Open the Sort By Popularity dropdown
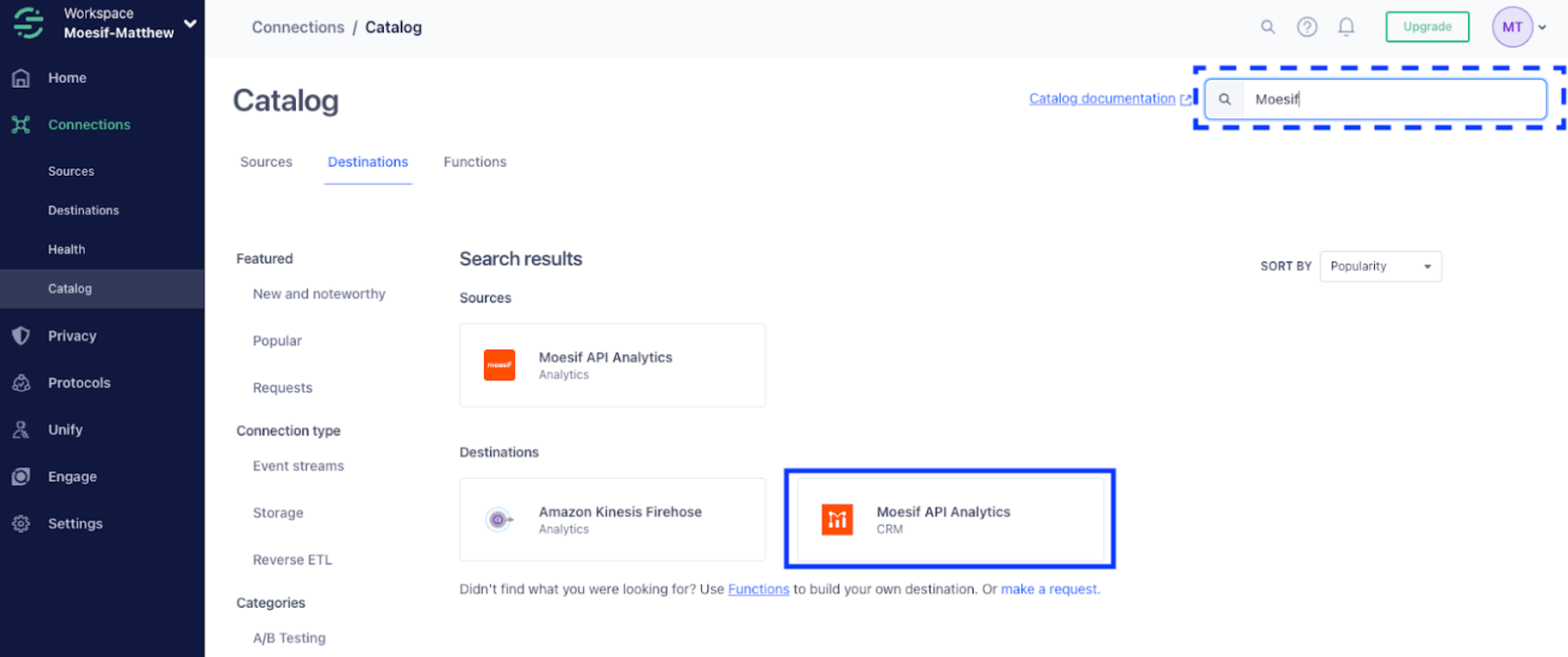 pos(1380,266)
